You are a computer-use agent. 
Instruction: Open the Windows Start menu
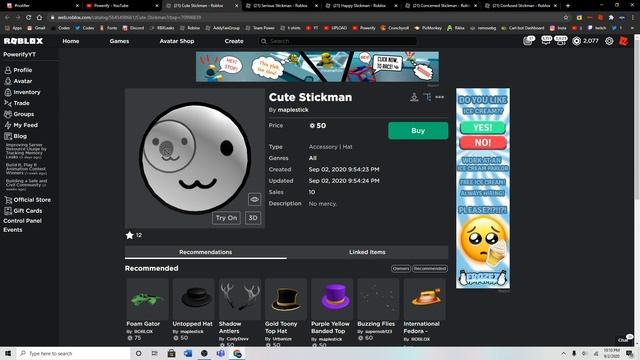pos(8,353)
